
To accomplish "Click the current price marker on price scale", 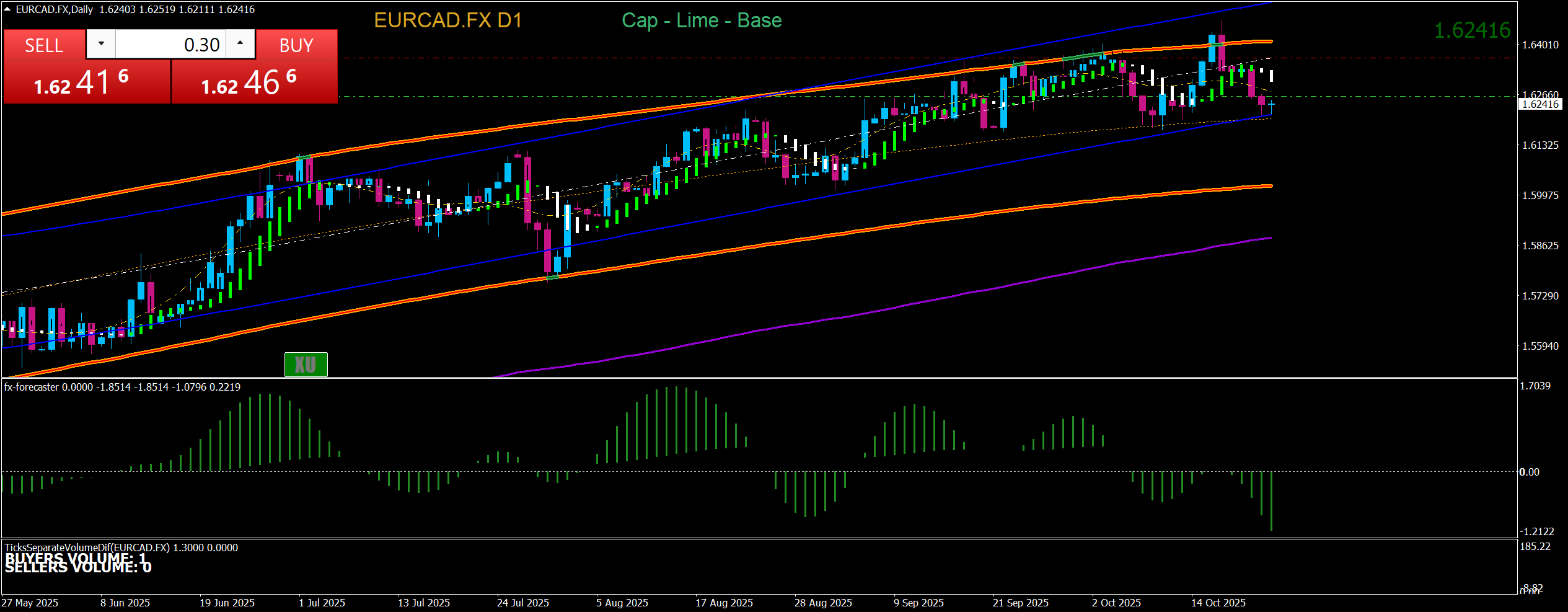I will click(1540, 104).
